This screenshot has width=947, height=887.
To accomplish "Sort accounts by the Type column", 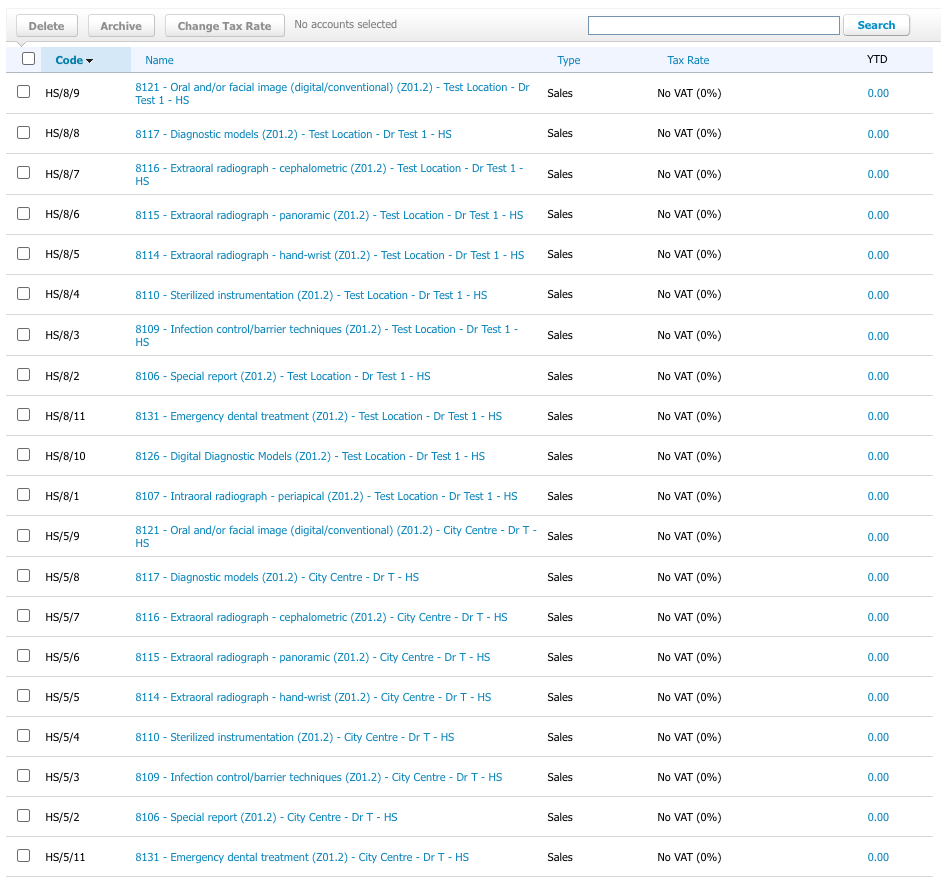I will point(568,60).
